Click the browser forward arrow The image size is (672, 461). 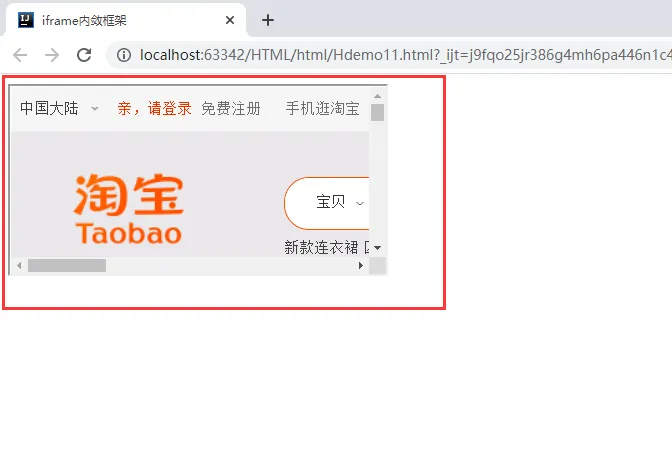click(52, 55)
